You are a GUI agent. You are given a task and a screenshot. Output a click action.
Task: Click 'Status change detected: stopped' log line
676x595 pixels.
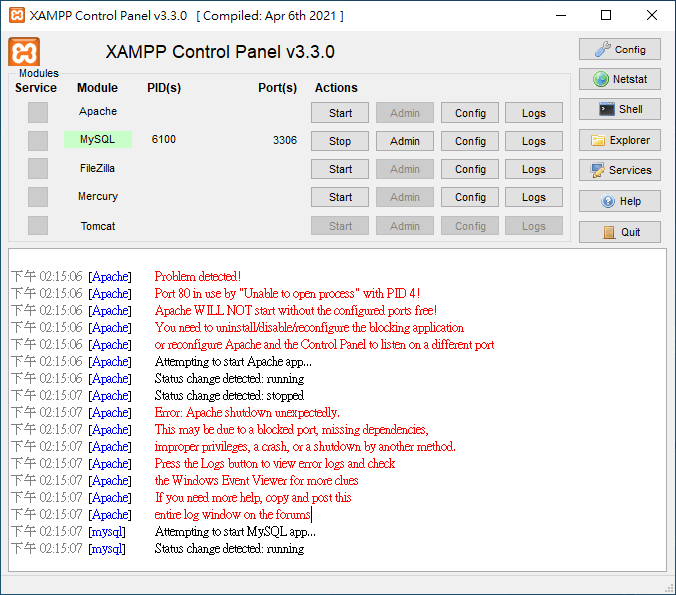point(229,395)
